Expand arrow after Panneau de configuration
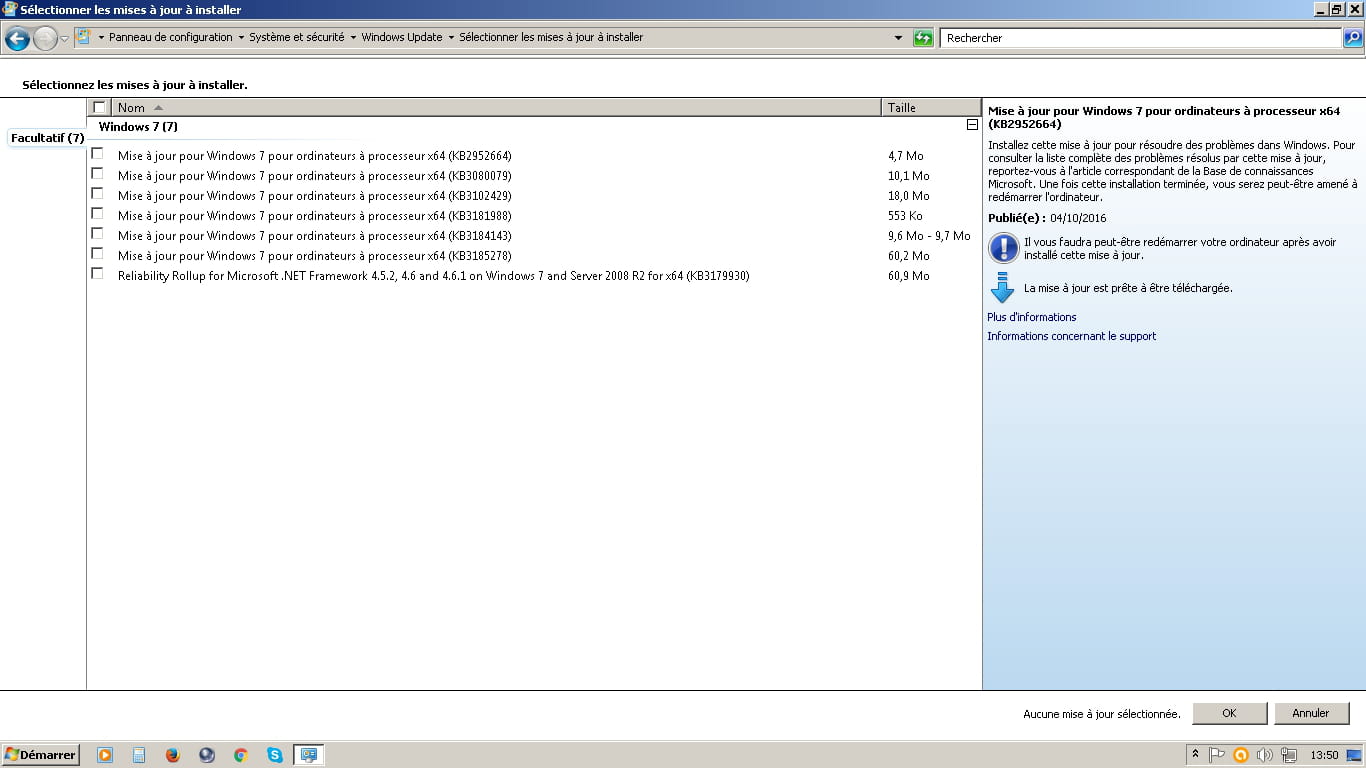1366x768 pixels. (241, 38)
